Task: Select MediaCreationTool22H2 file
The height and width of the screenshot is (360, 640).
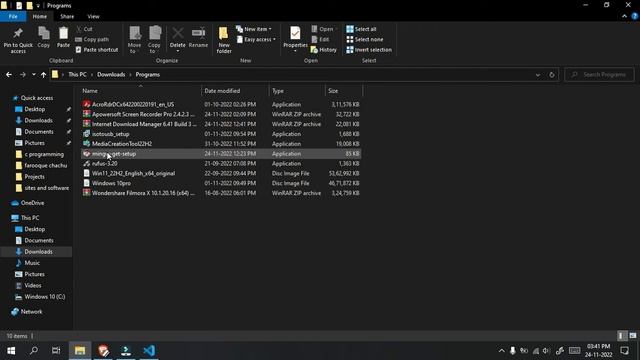Action: (221, 144)
